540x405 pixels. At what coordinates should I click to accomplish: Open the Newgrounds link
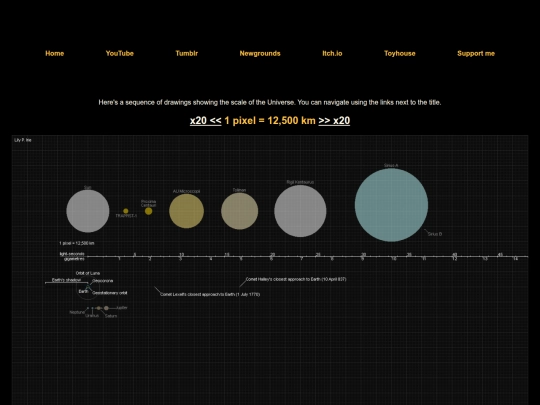click(x=260, y=53)
